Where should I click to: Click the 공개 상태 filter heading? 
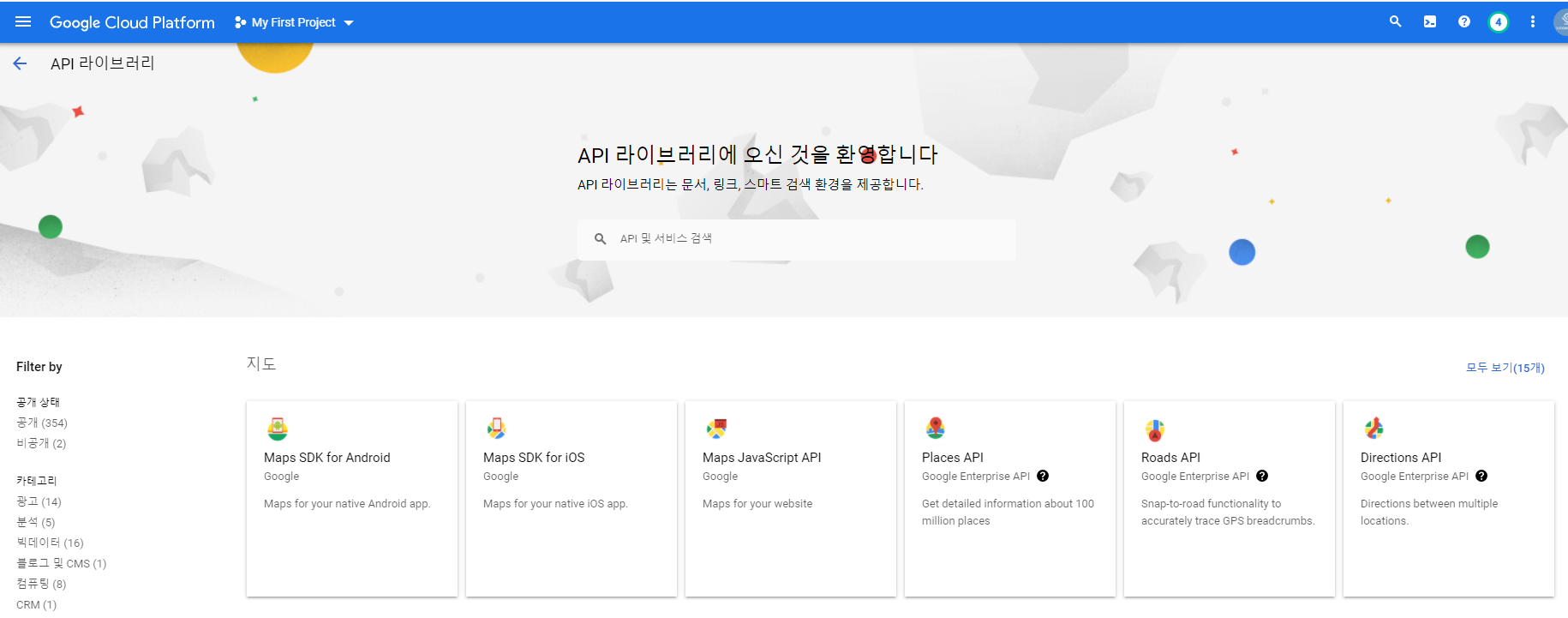(x=39, y=402)
